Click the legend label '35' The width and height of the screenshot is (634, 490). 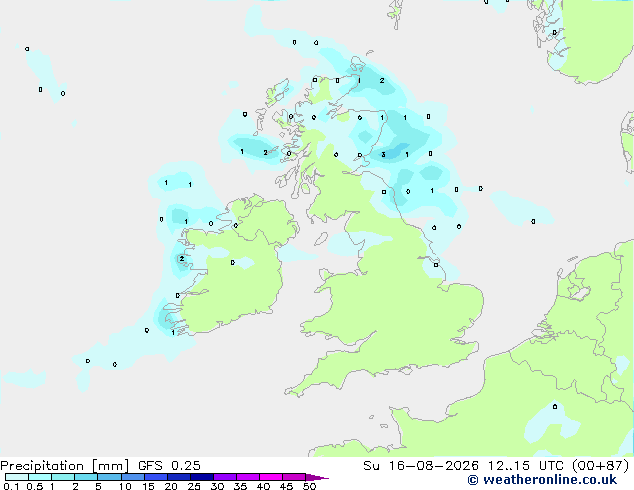[240, 486]
